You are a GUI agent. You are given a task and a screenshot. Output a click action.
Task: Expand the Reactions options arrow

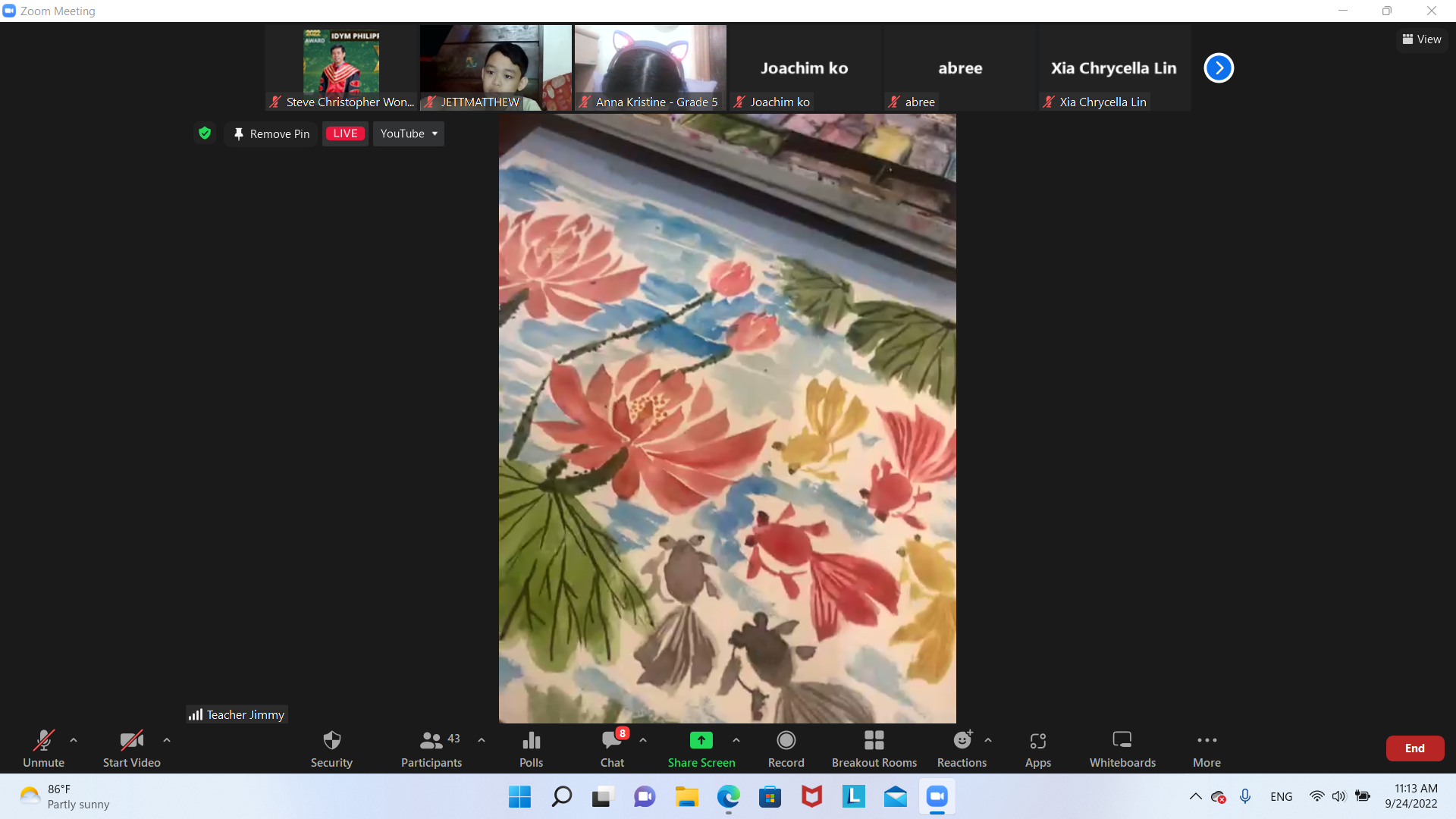(988, 740)
